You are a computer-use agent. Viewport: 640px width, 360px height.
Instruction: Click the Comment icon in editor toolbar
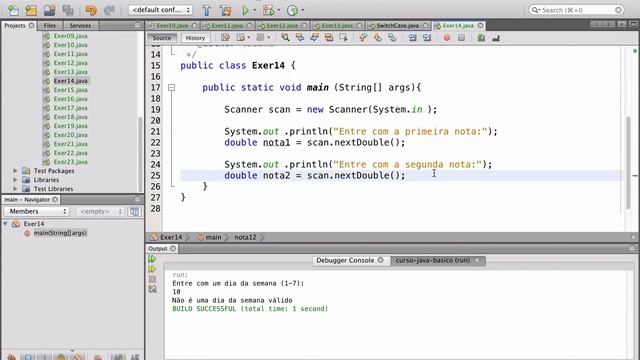(481, 38)
